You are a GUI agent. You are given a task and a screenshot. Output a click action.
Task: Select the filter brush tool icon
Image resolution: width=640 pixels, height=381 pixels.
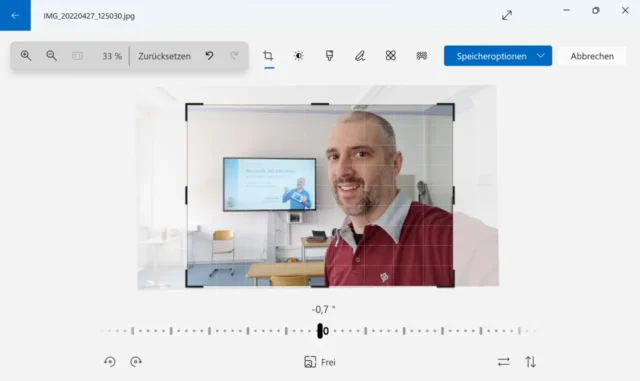(x=329, y=56)
